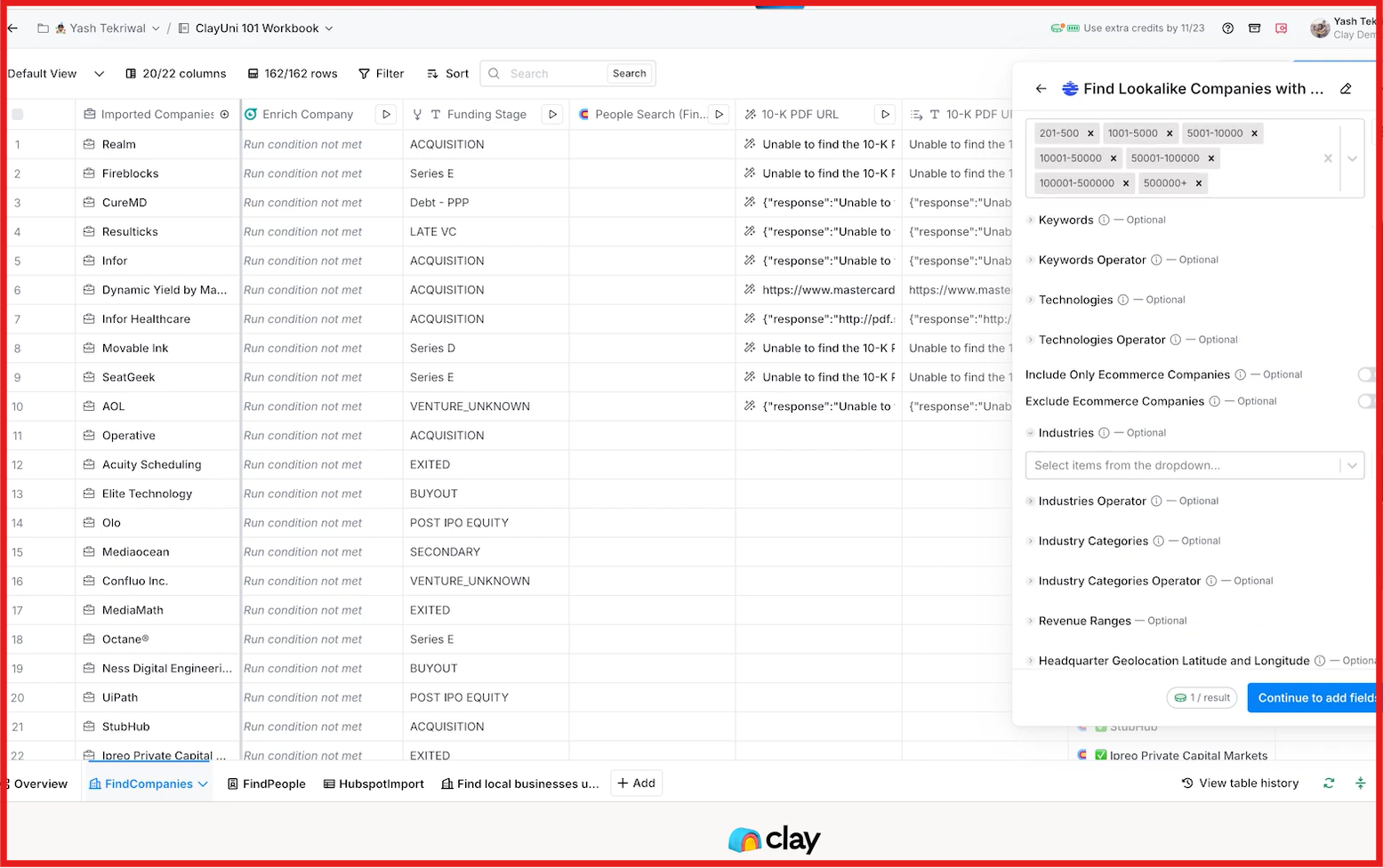Add a new table tab
Viewport: 1383px width, 868px height.
pos(636,784)
